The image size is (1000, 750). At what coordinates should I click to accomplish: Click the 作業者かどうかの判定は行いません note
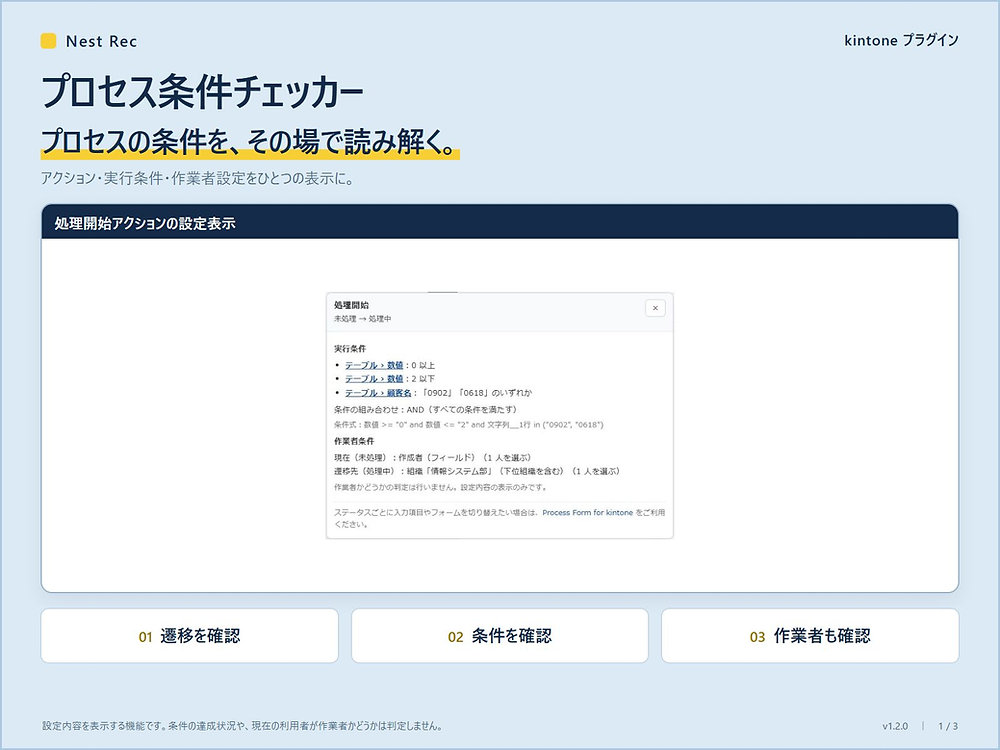click(x=440, y=487)
